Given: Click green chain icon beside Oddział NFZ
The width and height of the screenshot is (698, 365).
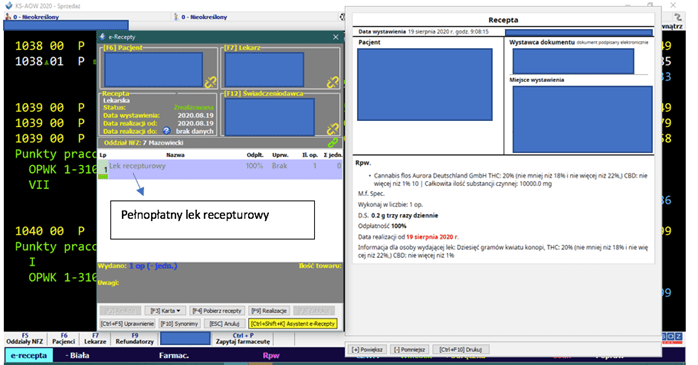Looking at the screenshot, I should [333, 143].
